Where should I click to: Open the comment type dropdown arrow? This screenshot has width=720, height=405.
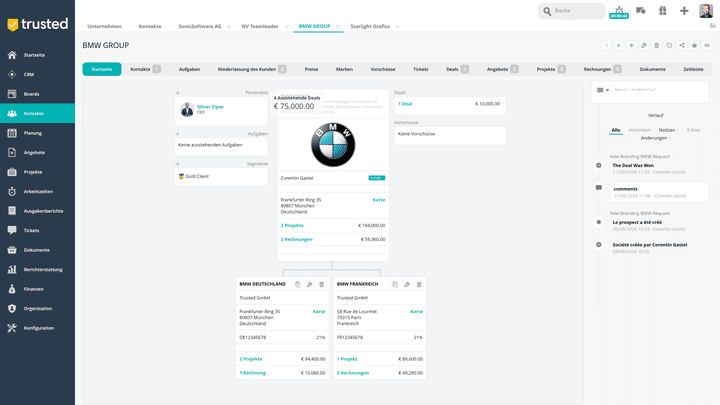(x=607, y=90)
